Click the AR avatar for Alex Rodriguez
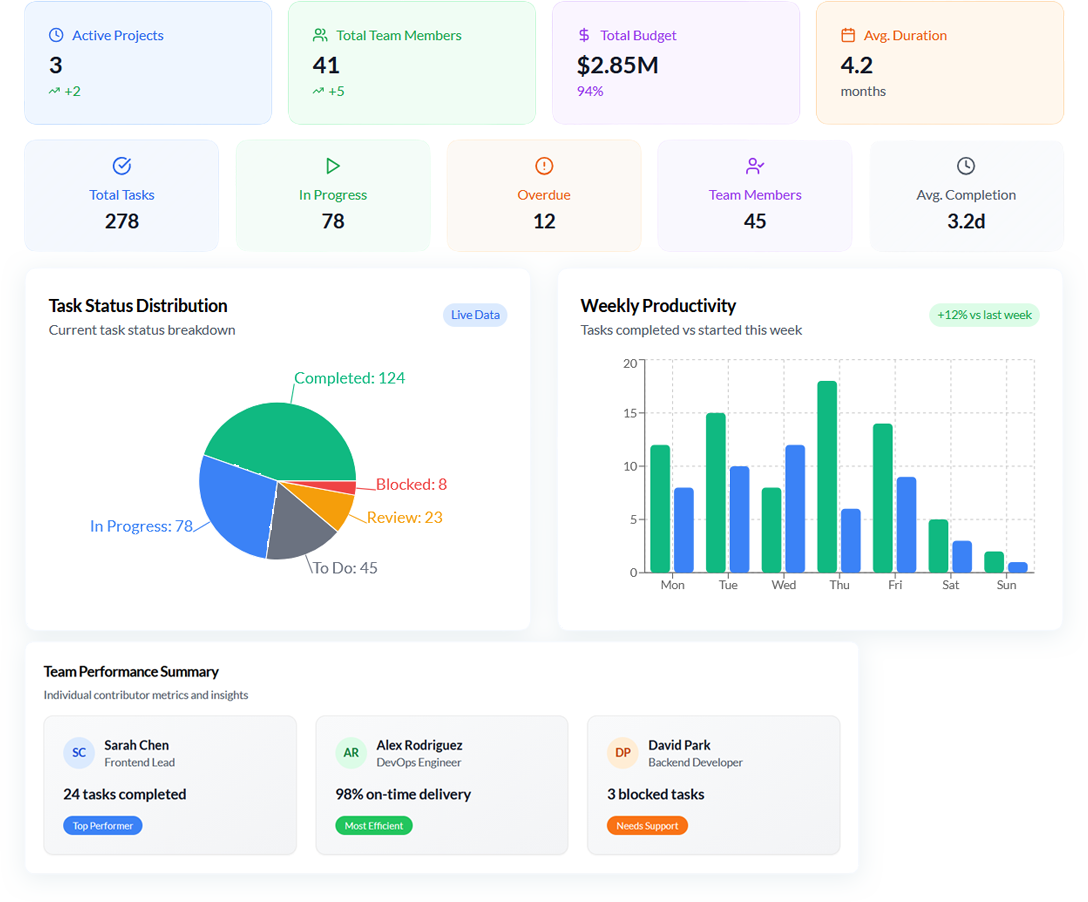 click(351, 753)
